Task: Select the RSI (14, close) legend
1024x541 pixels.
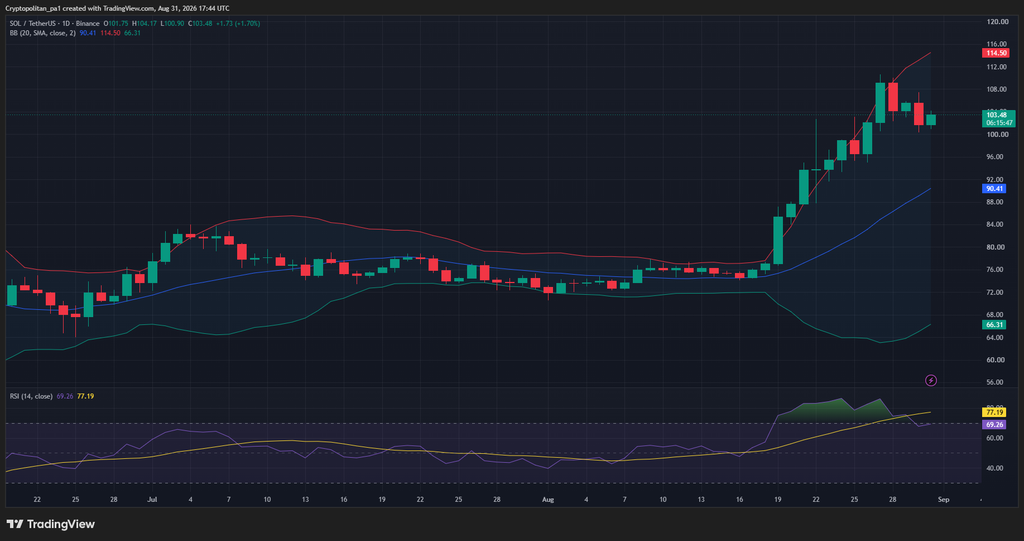Action: [31, 396]
